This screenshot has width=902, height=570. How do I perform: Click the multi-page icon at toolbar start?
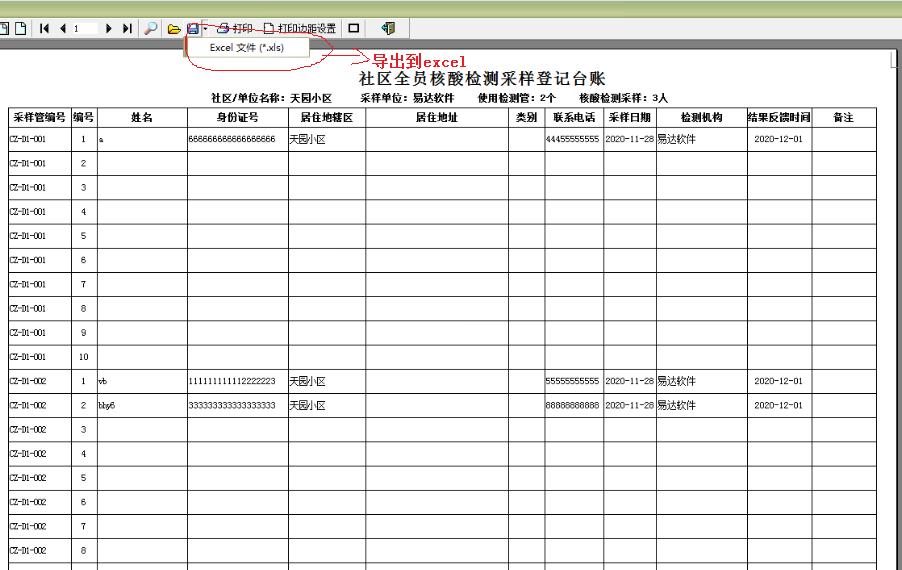[x=4, y=28]
